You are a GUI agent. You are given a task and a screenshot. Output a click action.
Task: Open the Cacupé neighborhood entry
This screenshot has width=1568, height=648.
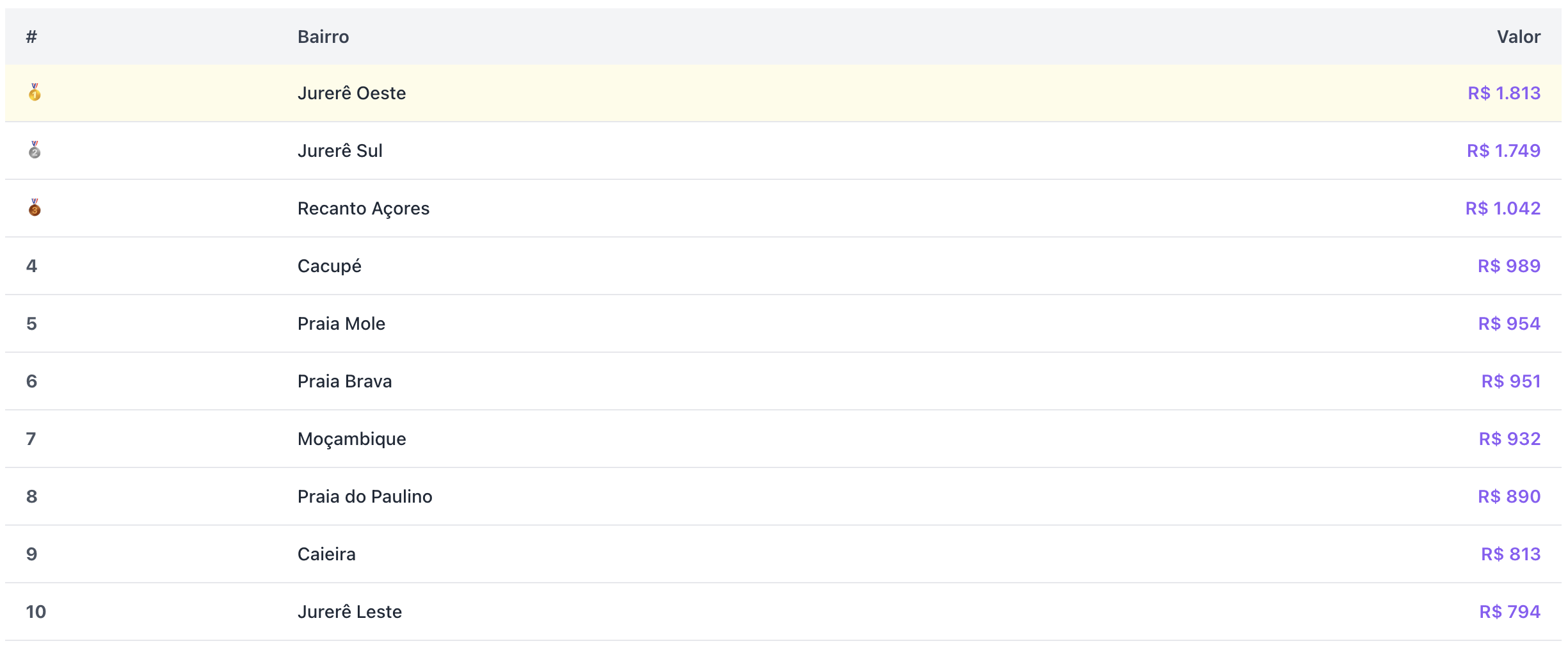pos(329,266)
